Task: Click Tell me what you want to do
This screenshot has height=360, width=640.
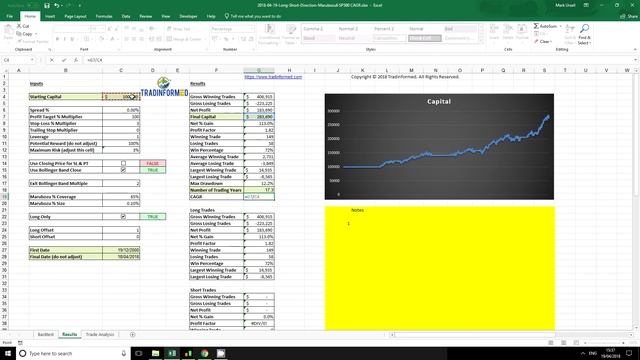Action: 253,16
